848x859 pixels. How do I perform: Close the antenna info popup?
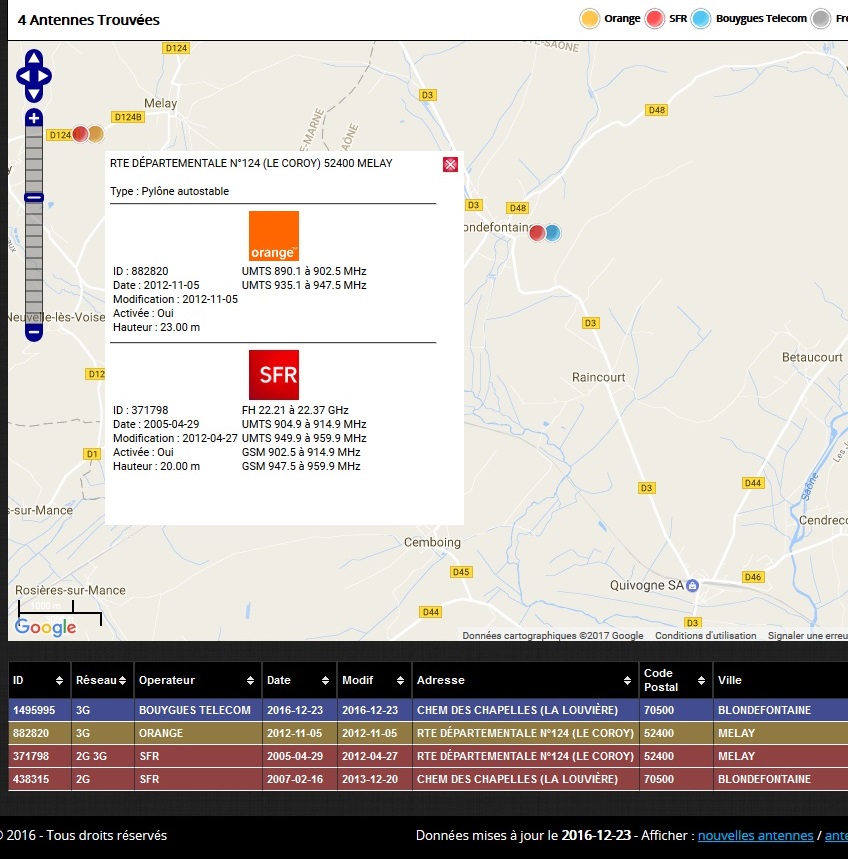coord(450,164)
